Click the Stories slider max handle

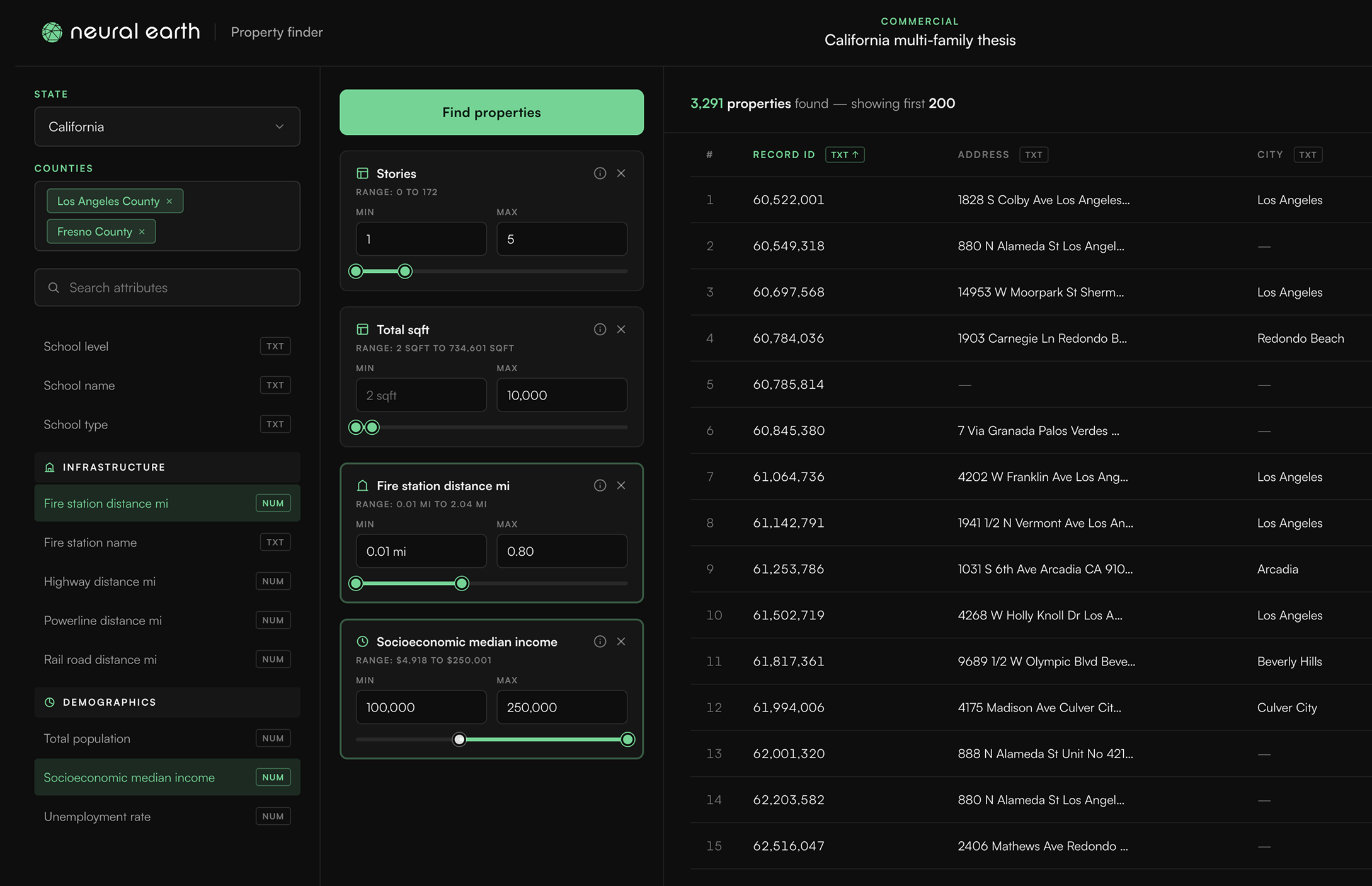pos(405,272)
